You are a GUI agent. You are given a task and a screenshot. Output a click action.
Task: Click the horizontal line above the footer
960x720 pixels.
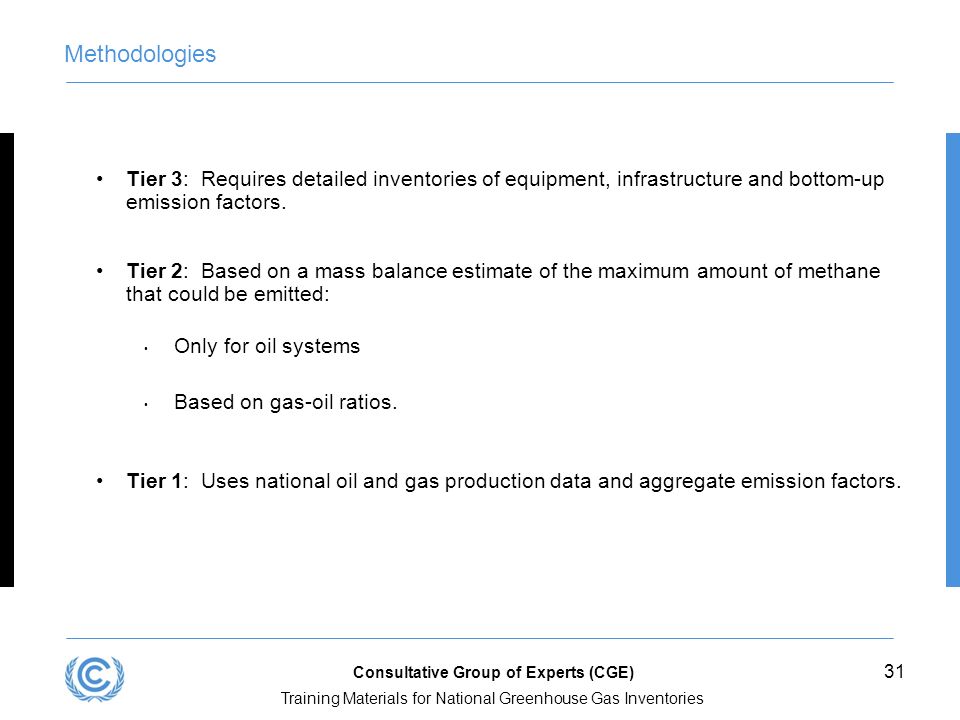point(479,638)
